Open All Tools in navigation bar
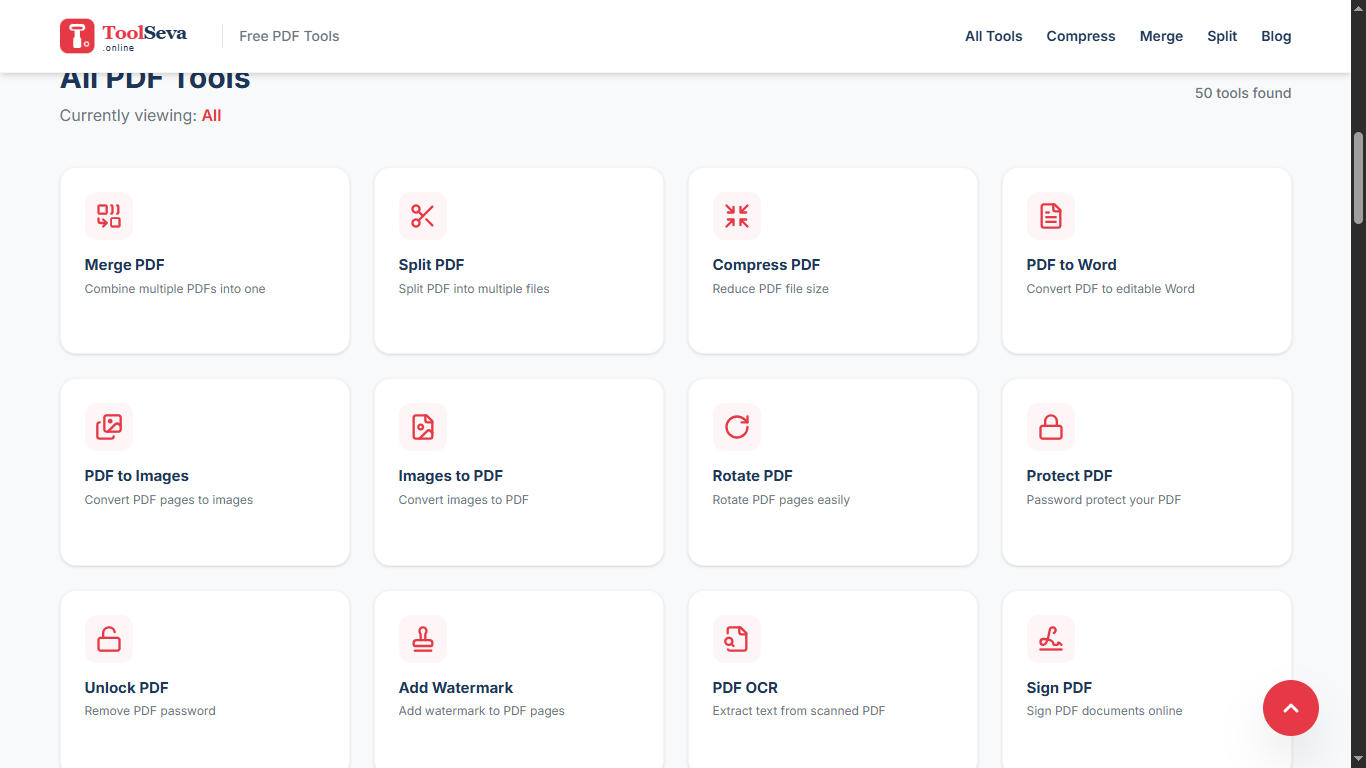This screenshot has height=768, width=1366. [x=994, y=36]
